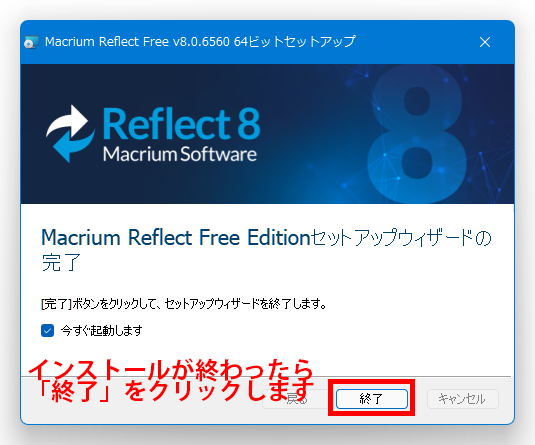Finish setup with the 終了 button

tap(372, 399)
